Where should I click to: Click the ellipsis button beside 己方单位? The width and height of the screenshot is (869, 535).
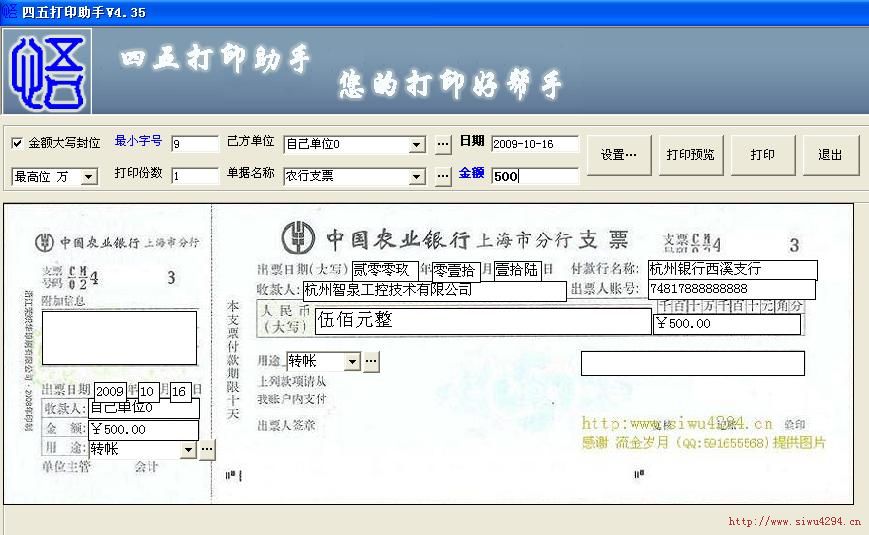(x=443, y=145)
